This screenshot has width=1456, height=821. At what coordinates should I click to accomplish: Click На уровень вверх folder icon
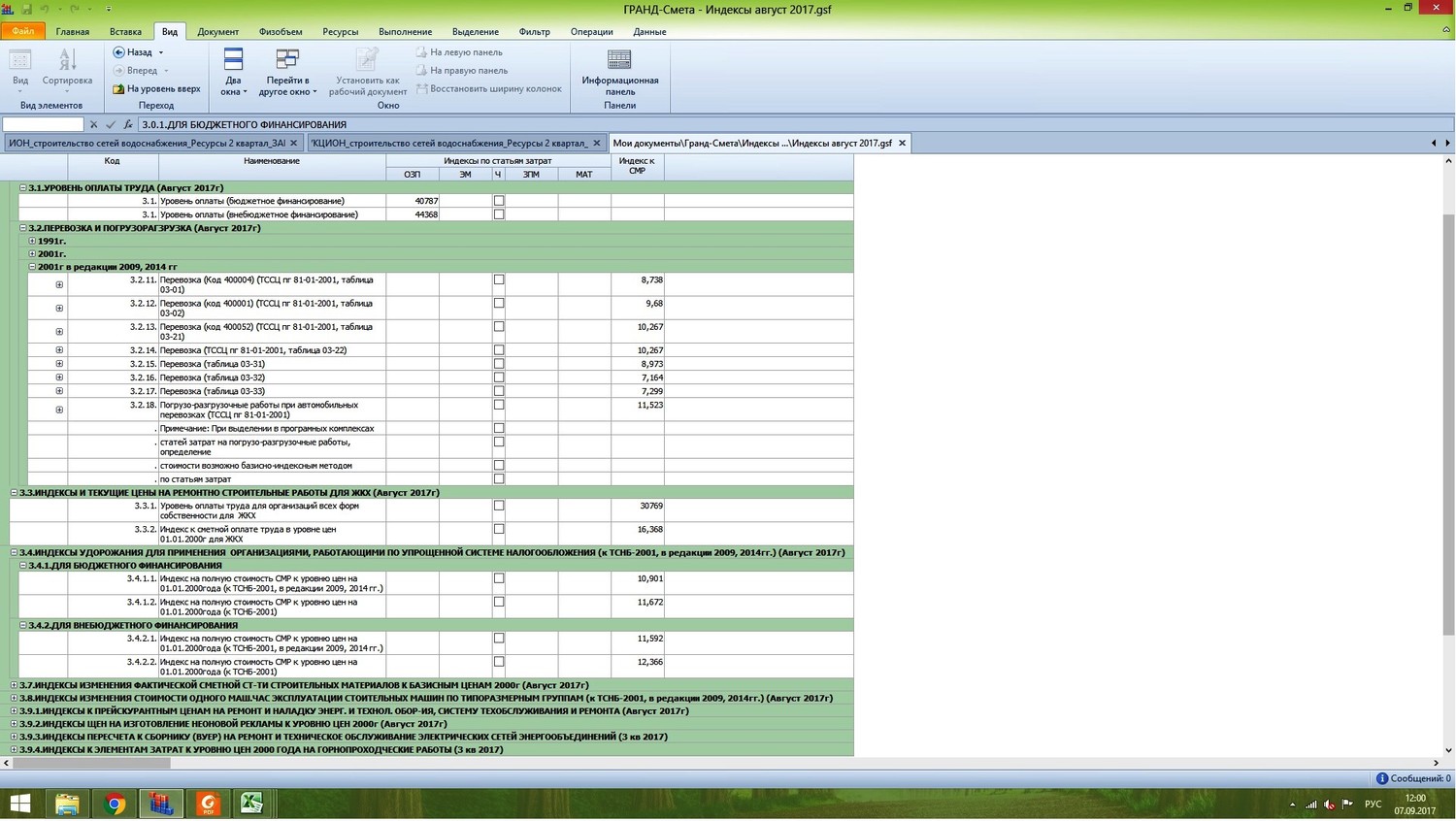tap(118, 89)
